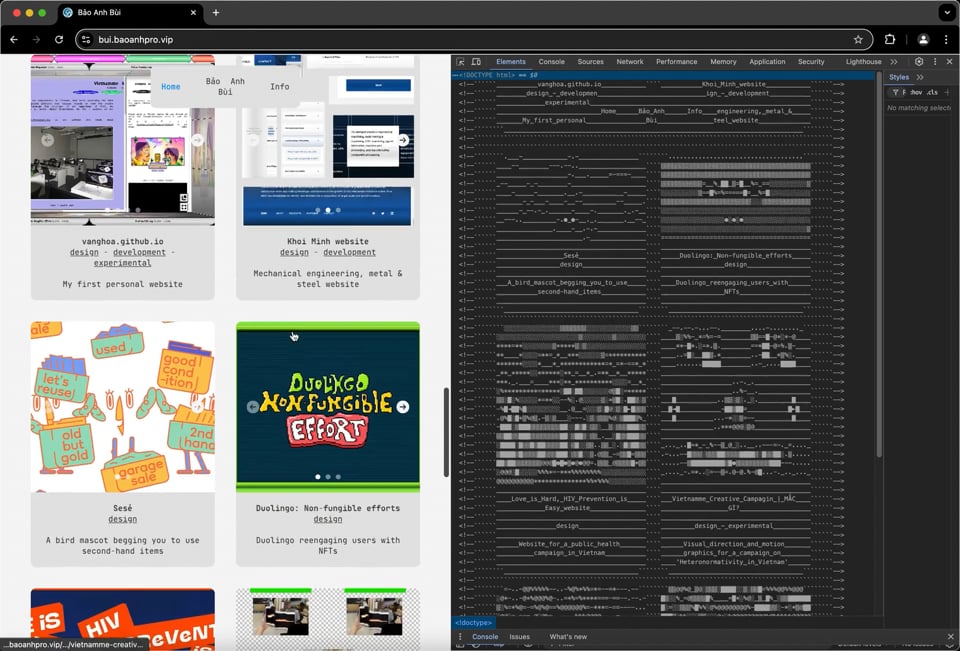Select the <!doctype> breadcrumb in DevTools

pos(473,622)
